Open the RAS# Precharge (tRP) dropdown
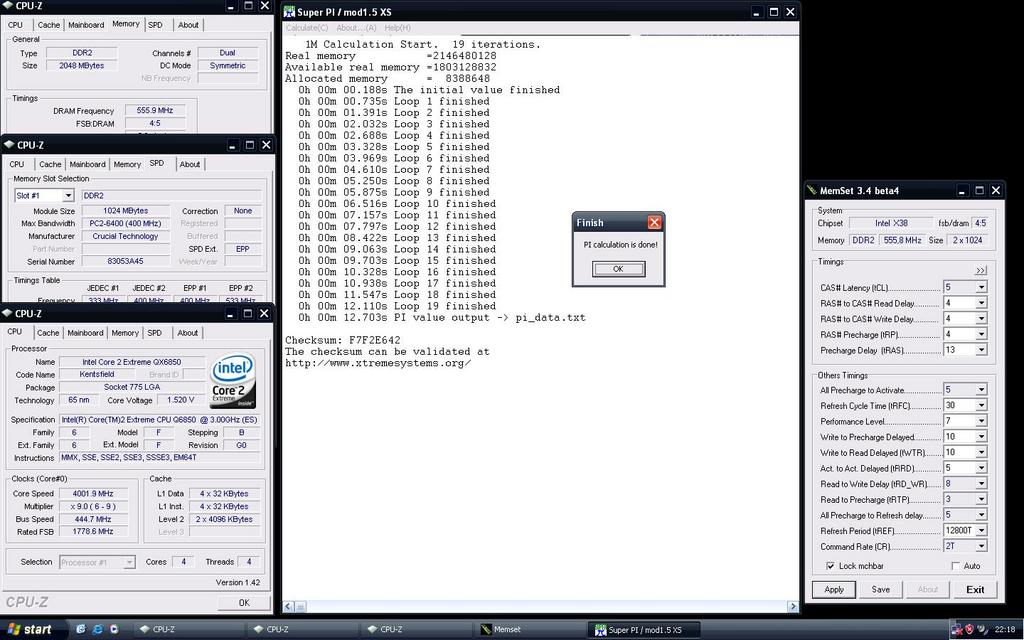1024x640 pixels. 981,334
